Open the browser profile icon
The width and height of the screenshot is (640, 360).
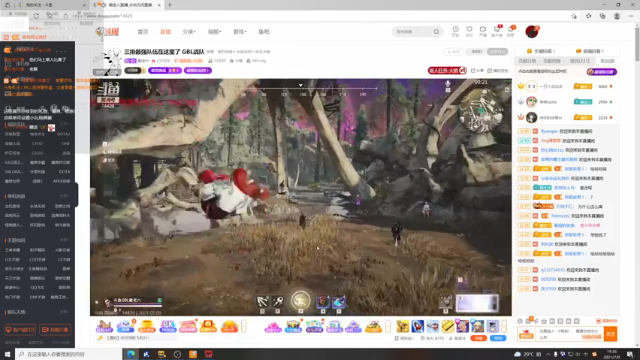pyautogui.click(x=617, y=16)
